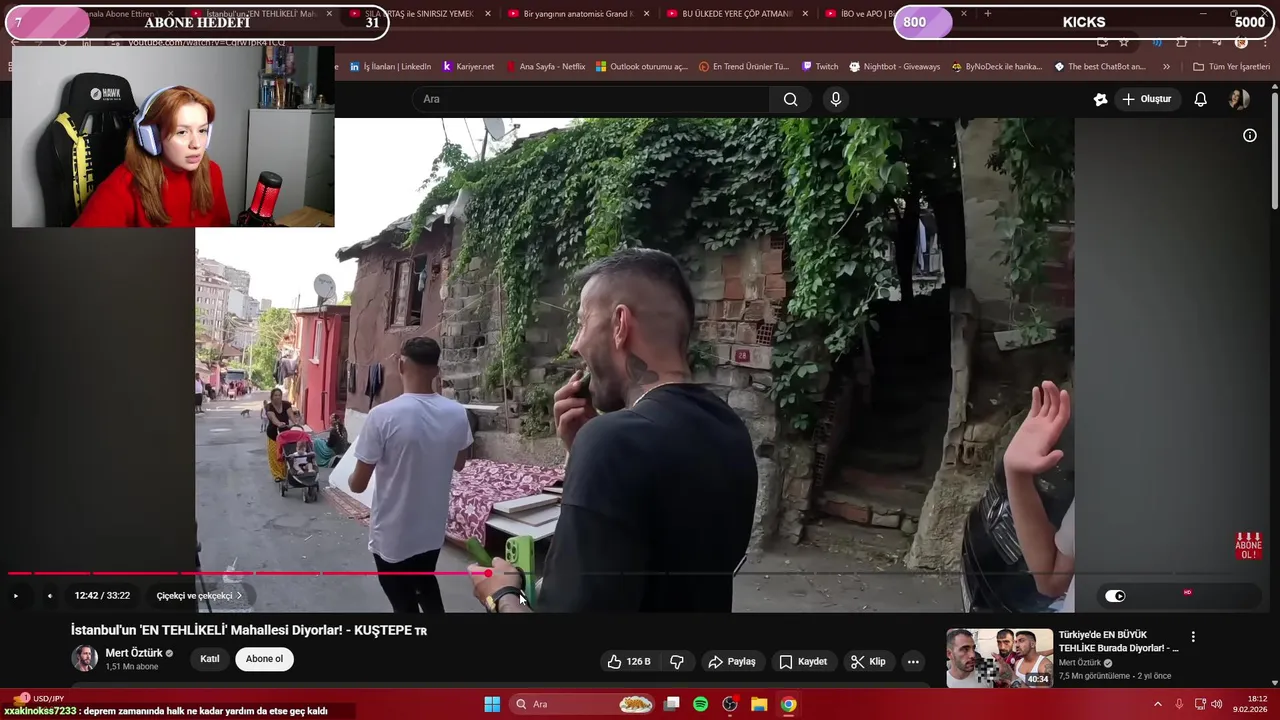The image size is (1280, 720).
Task: Switch to 'SILA ARTAŞ ile SINIRSIZ YEMEK' tab
Action: pyautogui.click(x=418, y=14)
